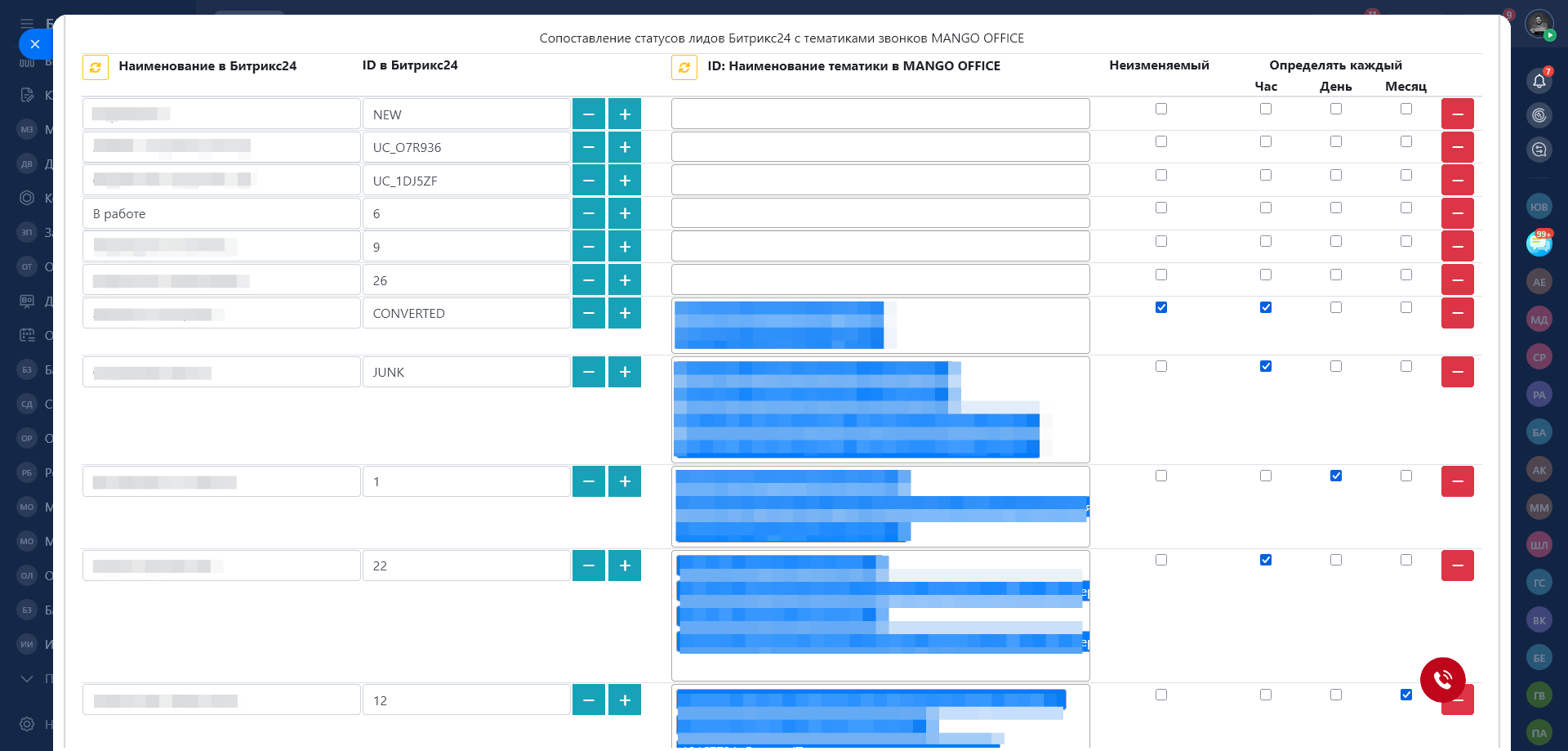Open the ЮВ contact avatar
The image size is (1568, 751).
(x=1539, y=207)
